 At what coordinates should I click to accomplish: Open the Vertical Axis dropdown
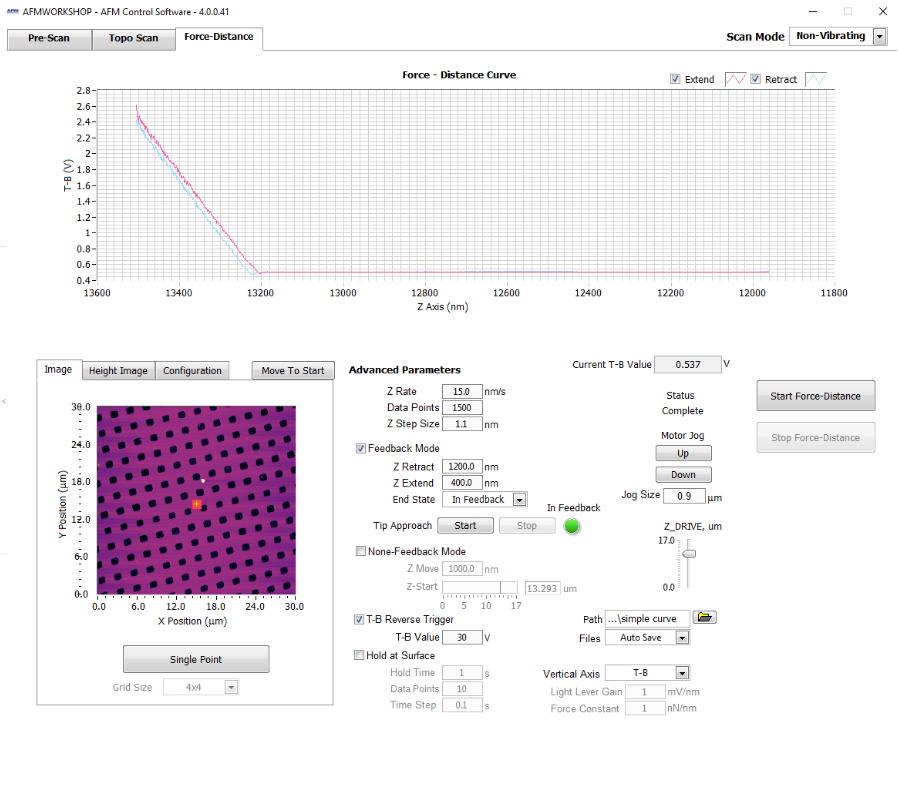tap(682, 674)
